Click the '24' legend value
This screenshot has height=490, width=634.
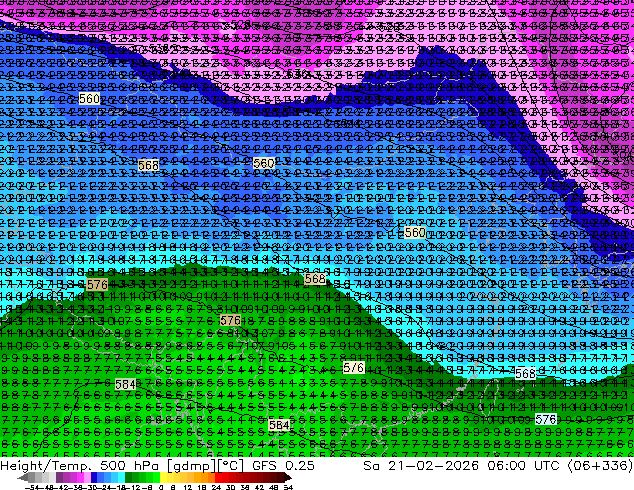[216, 488]
